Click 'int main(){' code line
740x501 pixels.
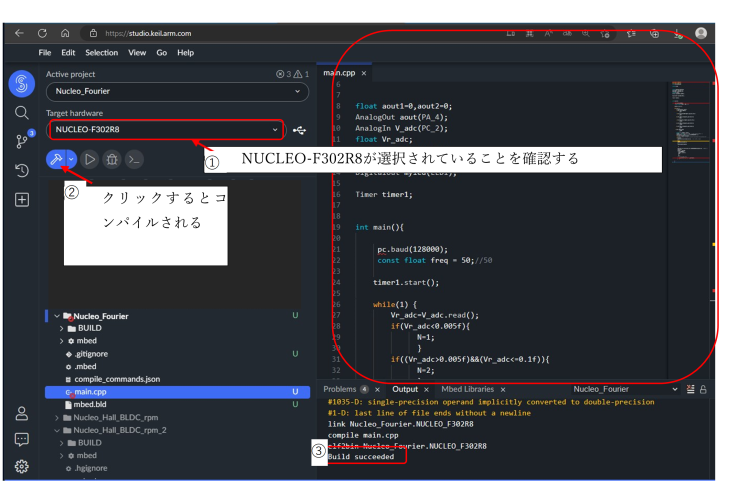click(379, 227)
